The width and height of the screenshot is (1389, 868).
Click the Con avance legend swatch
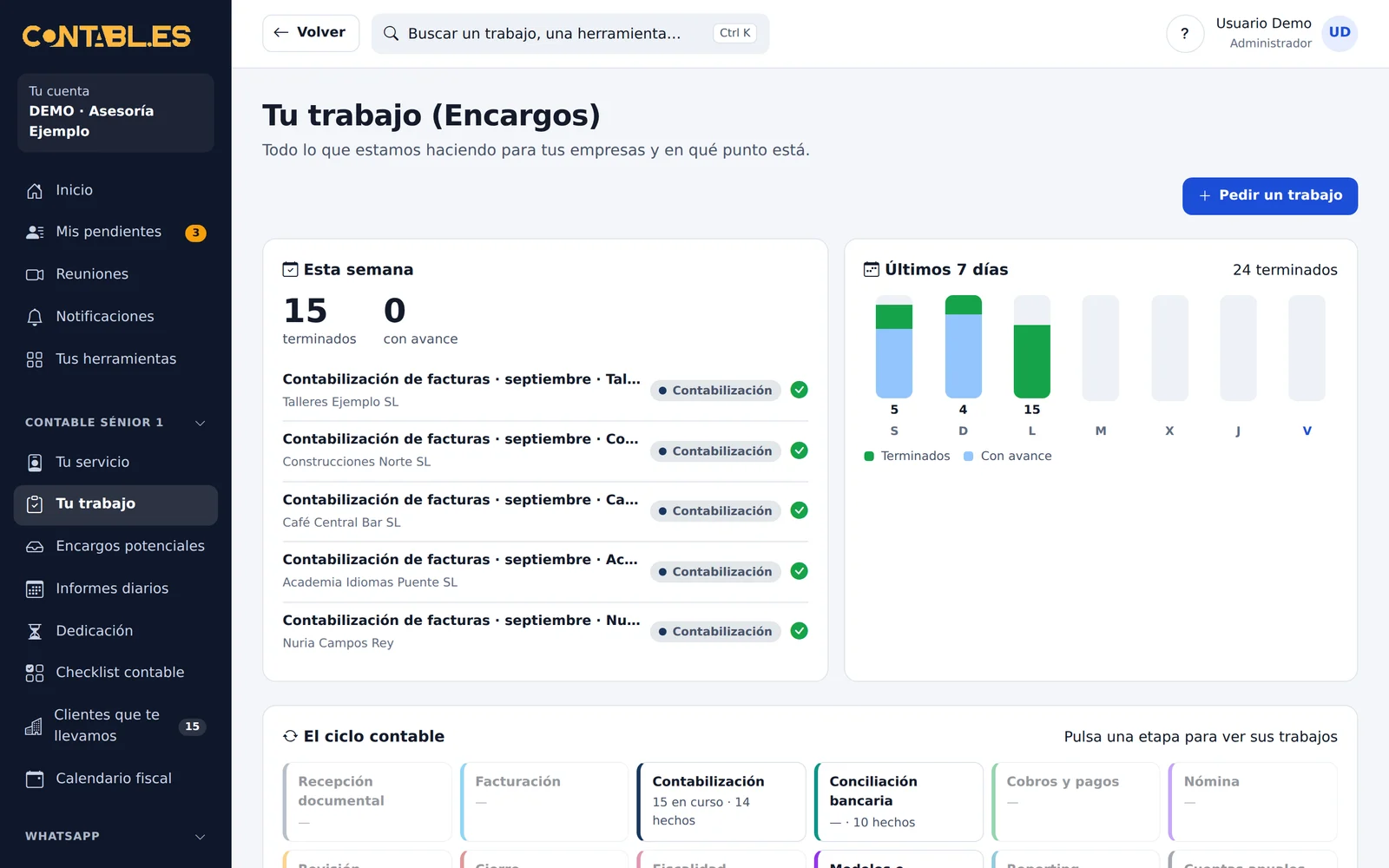[969, 457]
